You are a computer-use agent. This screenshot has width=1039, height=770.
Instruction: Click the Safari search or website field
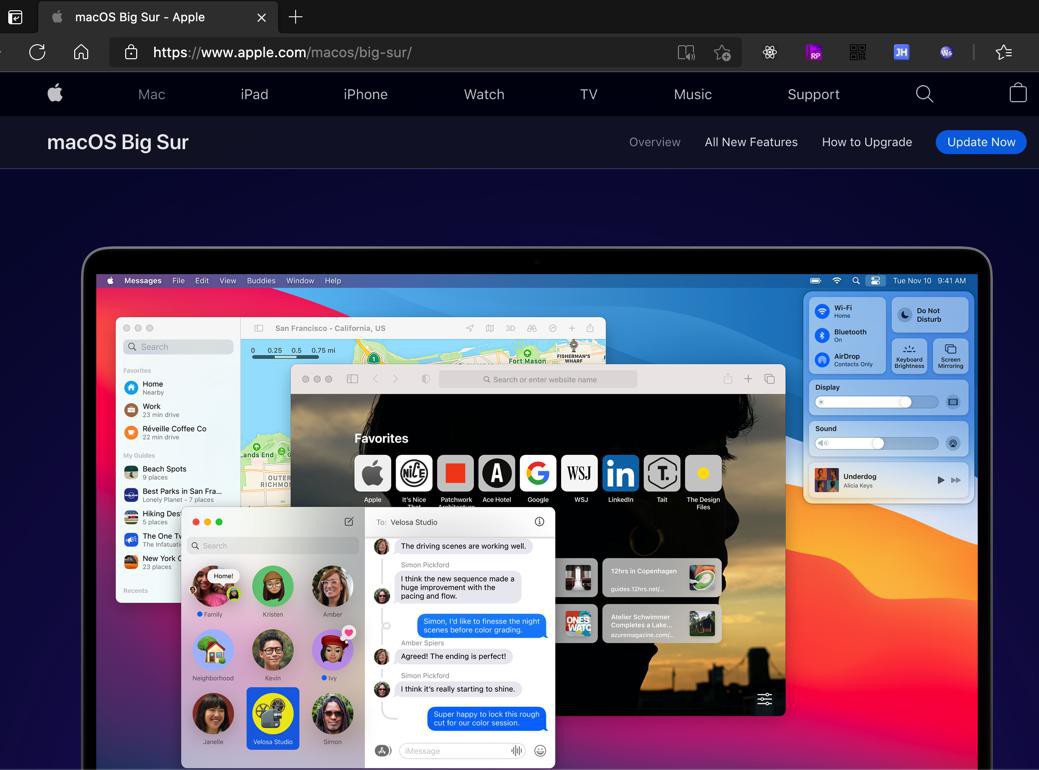pyautogui.click(x=538, y=379)
